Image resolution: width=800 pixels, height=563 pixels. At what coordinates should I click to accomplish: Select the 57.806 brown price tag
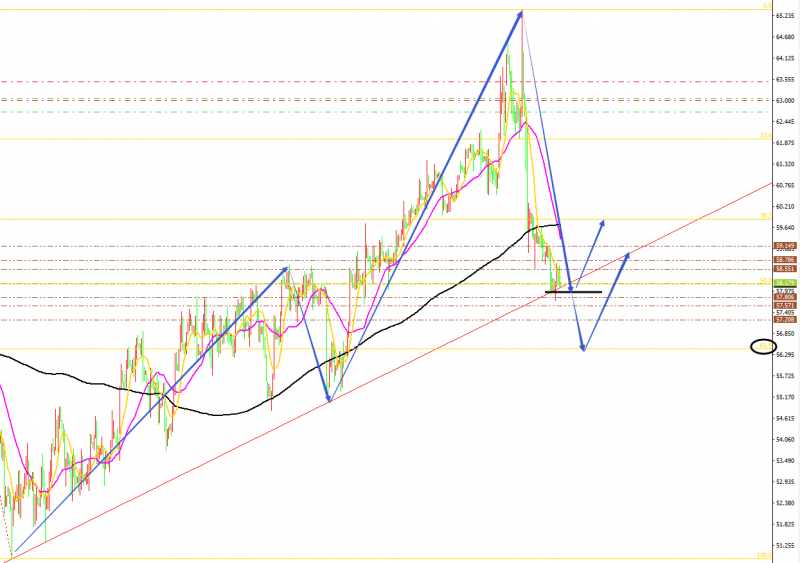785,297
